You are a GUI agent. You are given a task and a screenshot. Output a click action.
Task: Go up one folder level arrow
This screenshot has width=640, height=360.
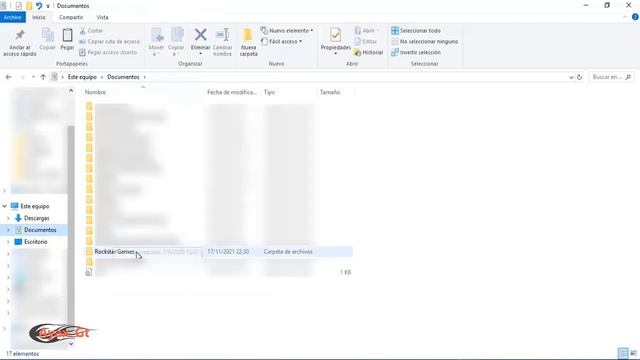pyautogui.click(x=43, y=77)
